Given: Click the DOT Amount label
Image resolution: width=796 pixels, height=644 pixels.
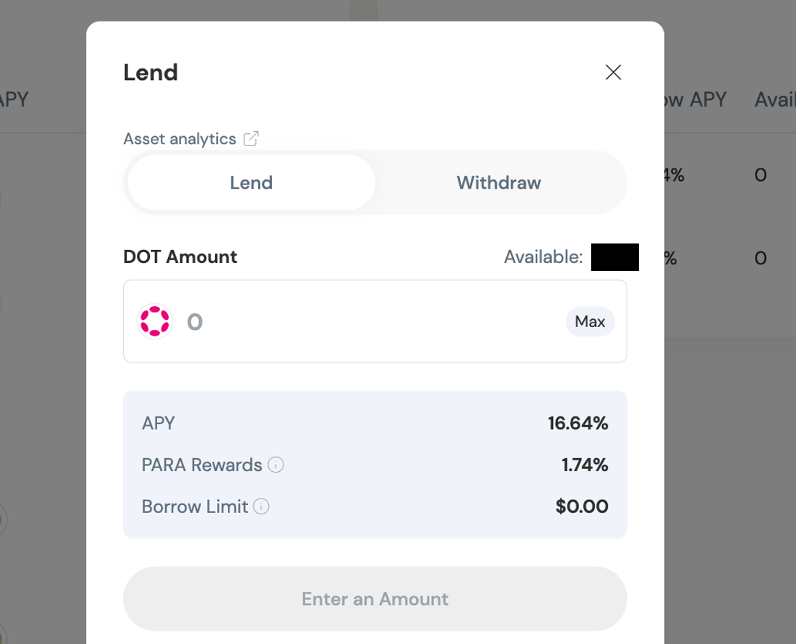Looking at the screenshot, I should [x=180, y=257].
